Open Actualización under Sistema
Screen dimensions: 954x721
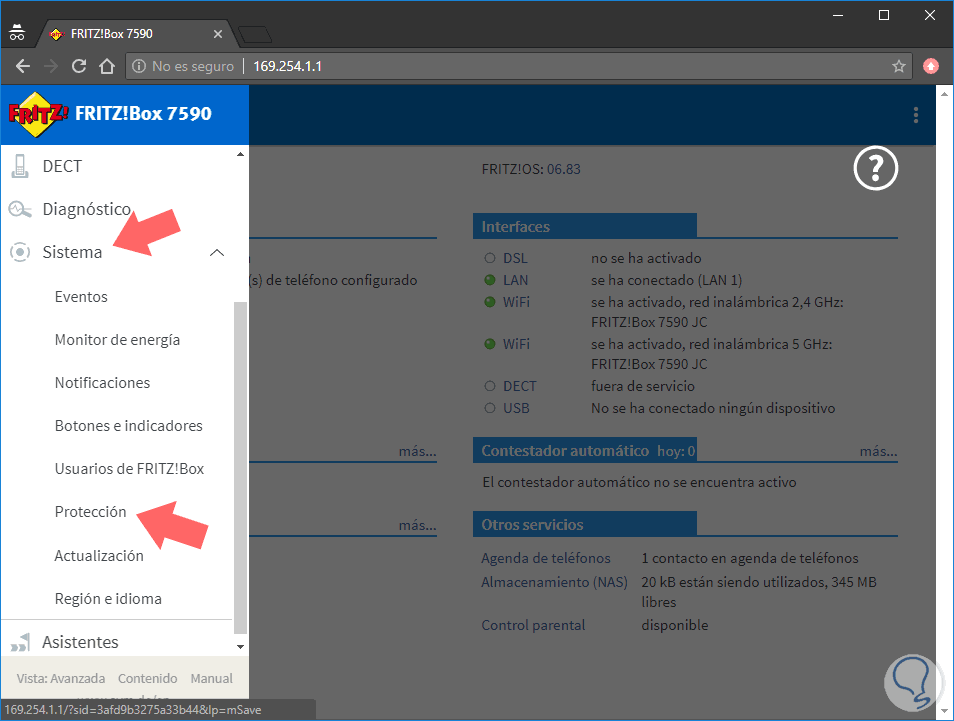click(x=99, y=556)
